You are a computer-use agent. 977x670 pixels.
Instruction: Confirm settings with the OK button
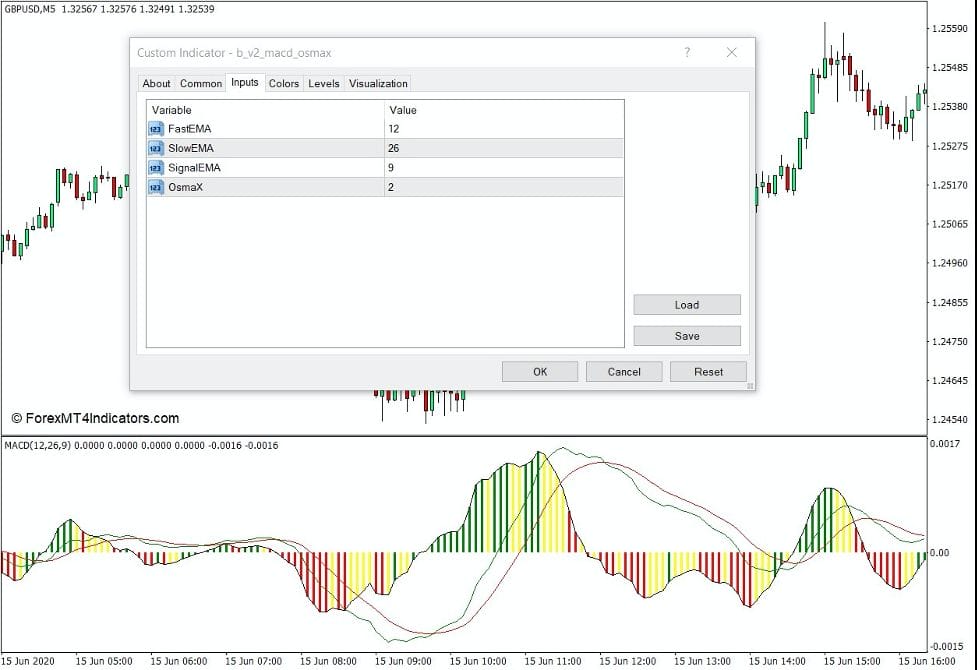click(x=539, y=371)
